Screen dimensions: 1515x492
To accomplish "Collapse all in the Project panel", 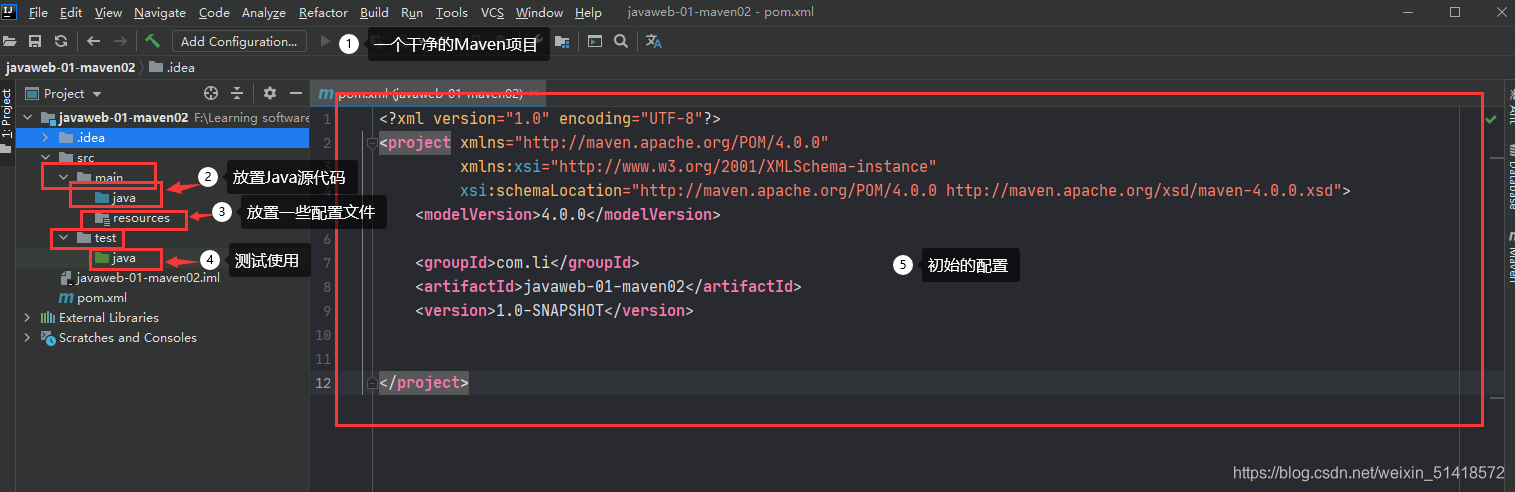I will [237, 93].
